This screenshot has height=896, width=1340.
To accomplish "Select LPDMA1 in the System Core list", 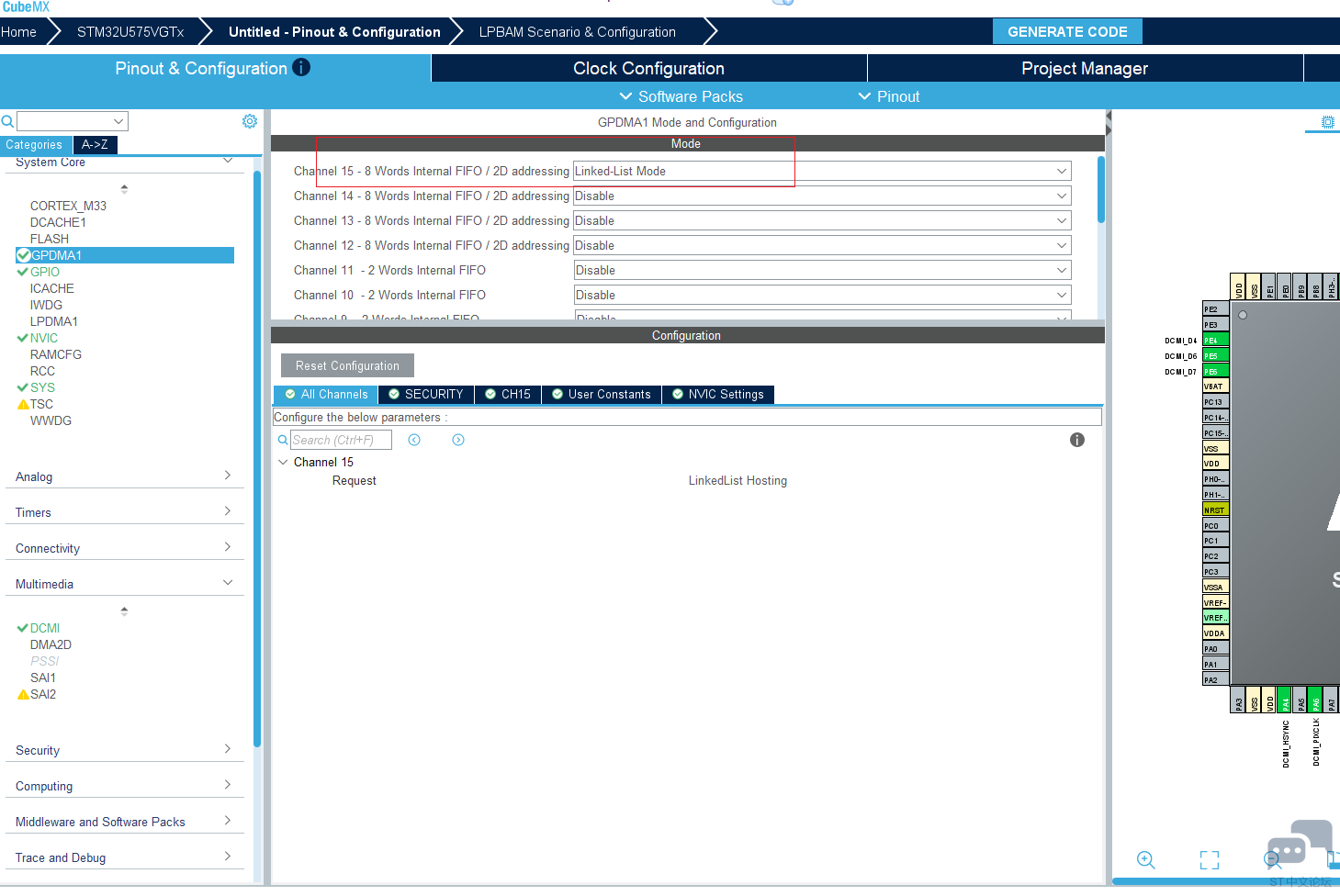I will (54, 321).
